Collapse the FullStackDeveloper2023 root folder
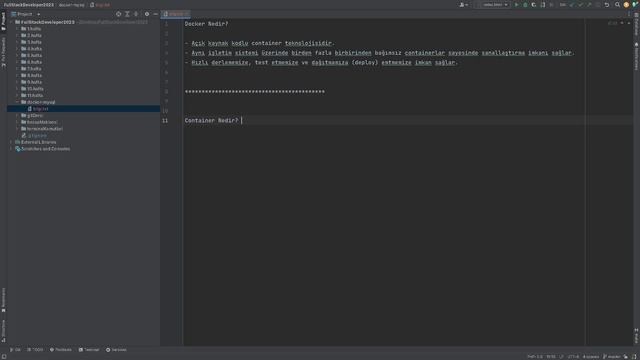 [11, 22]
